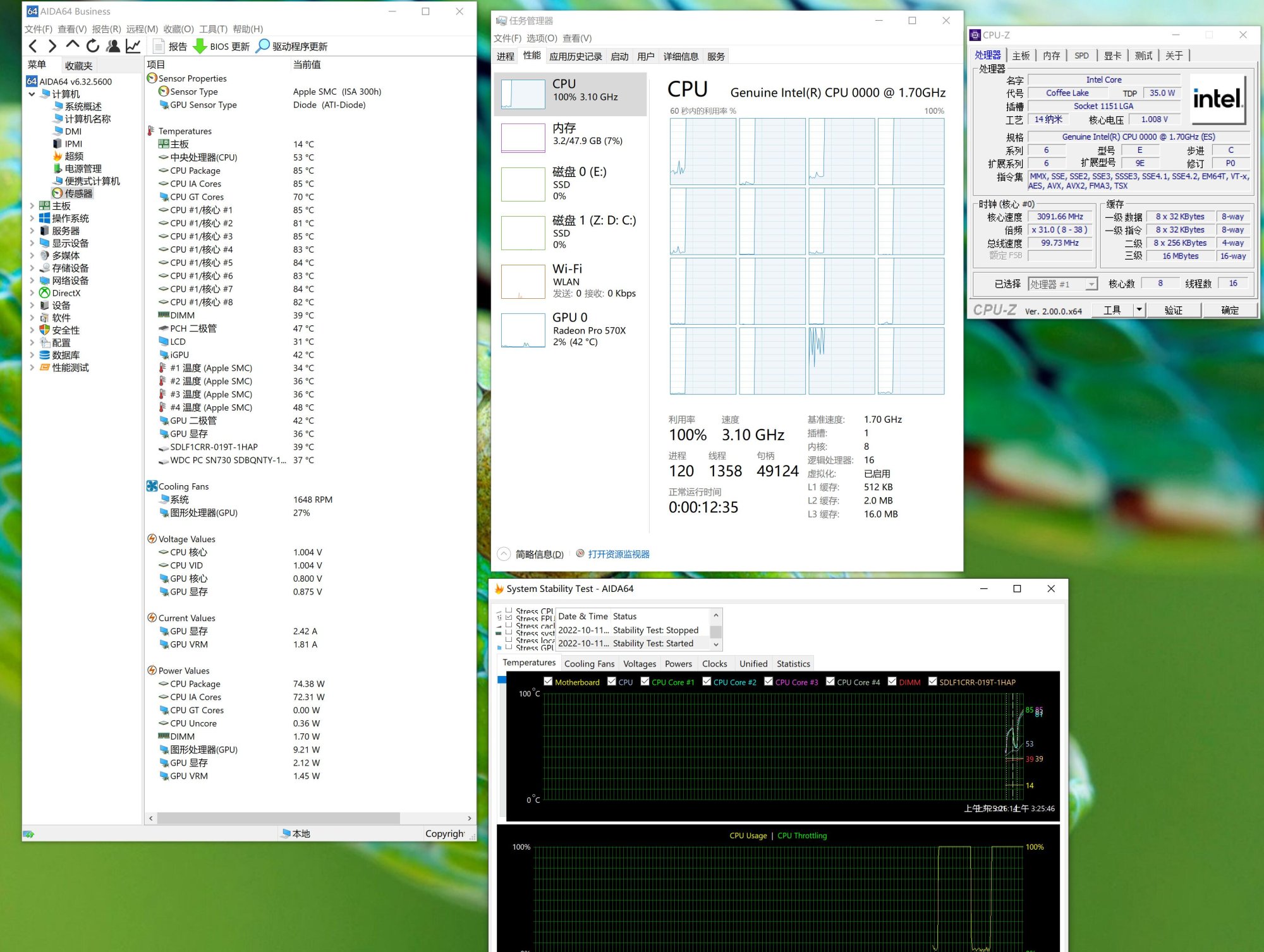Expand the 显示设备 tree node

[32, 243]
